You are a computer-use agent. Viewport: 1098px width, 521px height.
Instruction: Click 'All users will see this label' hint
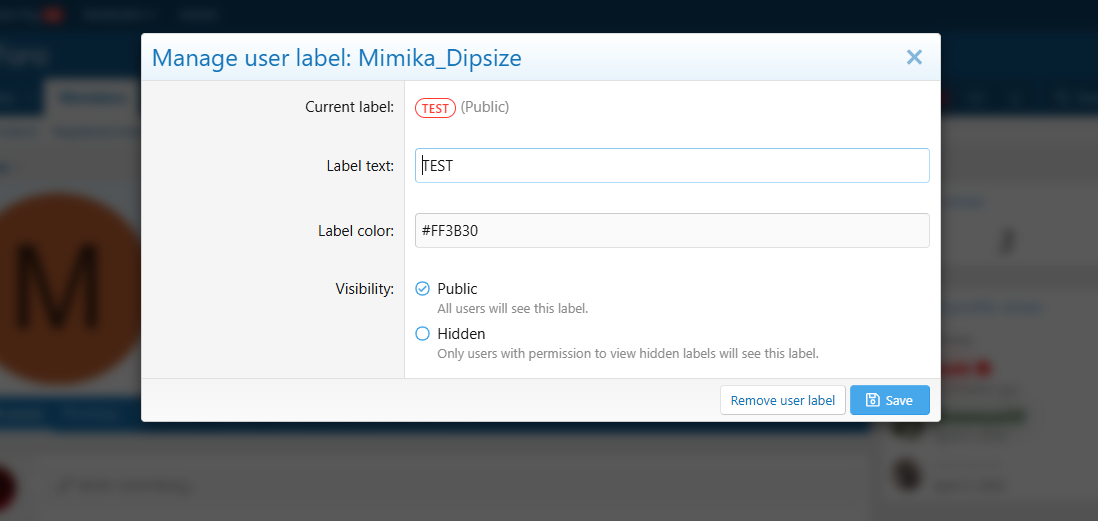click(512, 309)
